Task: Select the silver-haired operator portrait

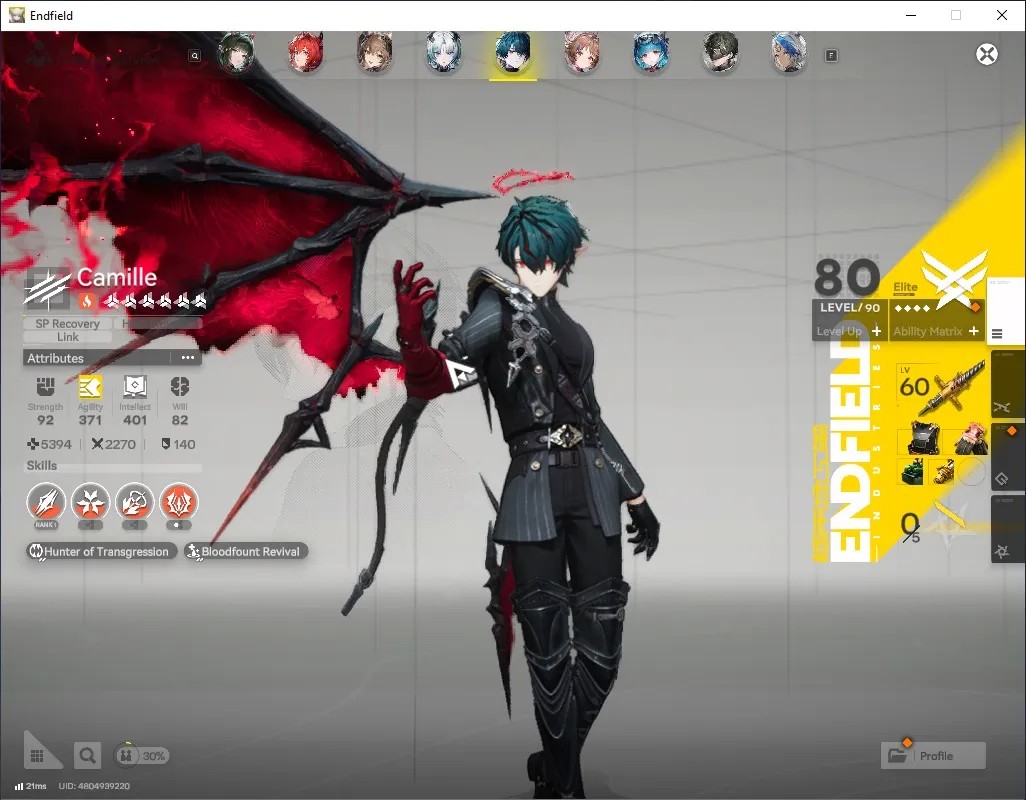Action: click(444, 52)
